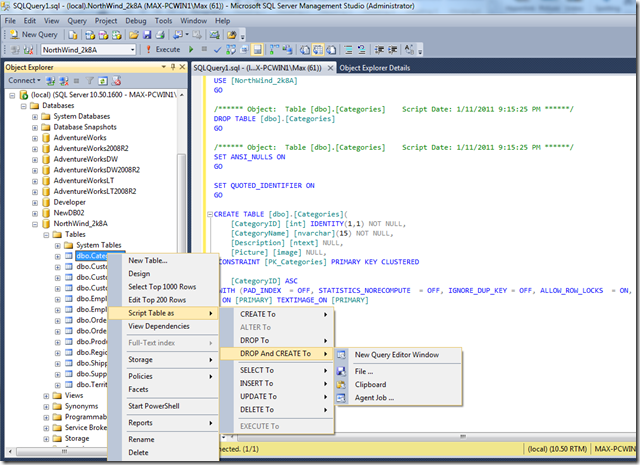The width and height of the screenshot is (640, 465).
Task: Choose New Query Editor Window
Action: click(x=398, y=355)
